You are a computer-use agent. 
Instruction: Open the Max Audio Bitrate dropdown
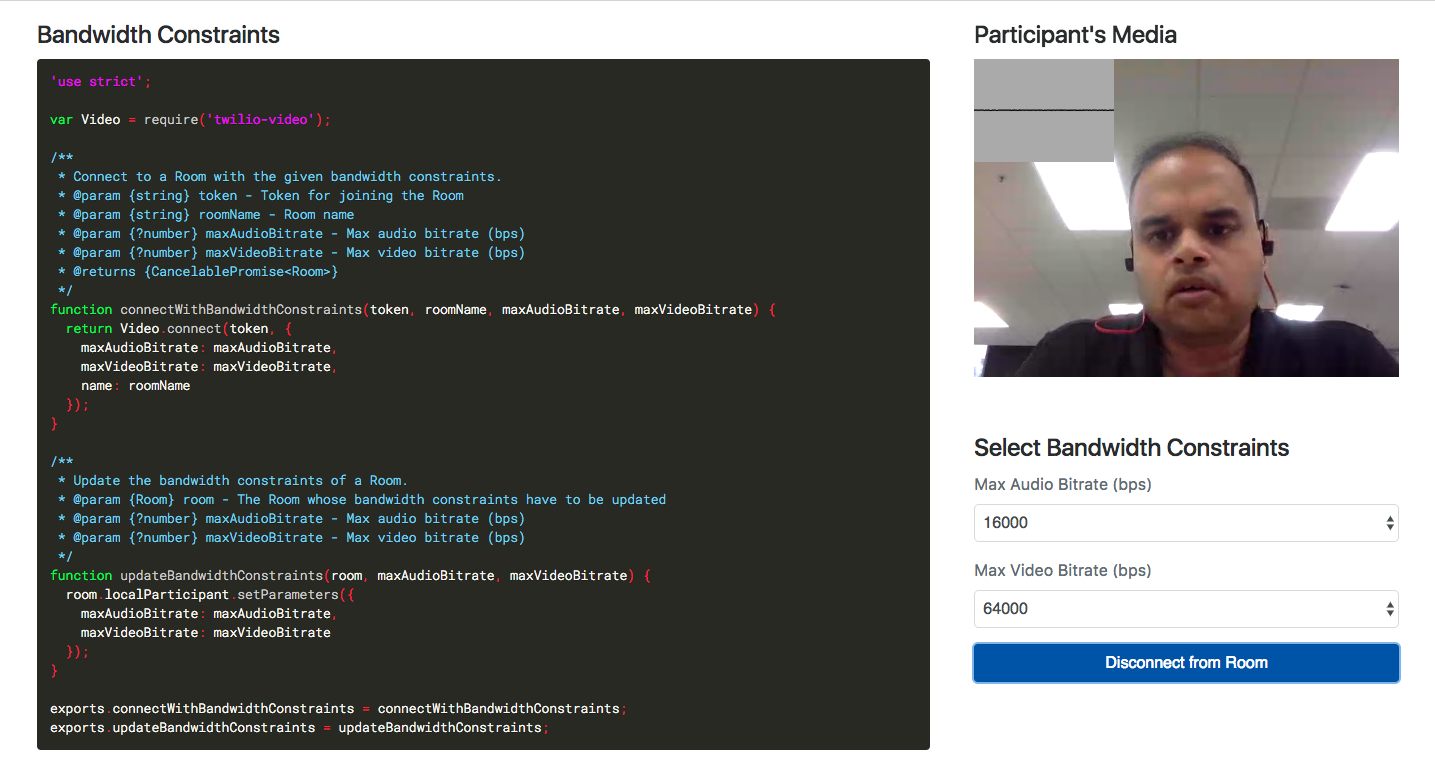pos(1186,523)
